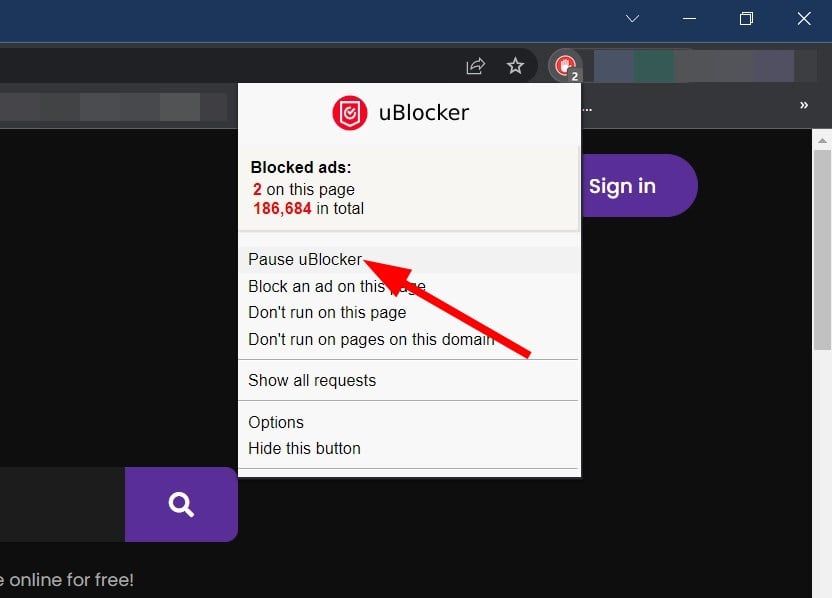
Task: Minimize the browser window
Action: 689,19
